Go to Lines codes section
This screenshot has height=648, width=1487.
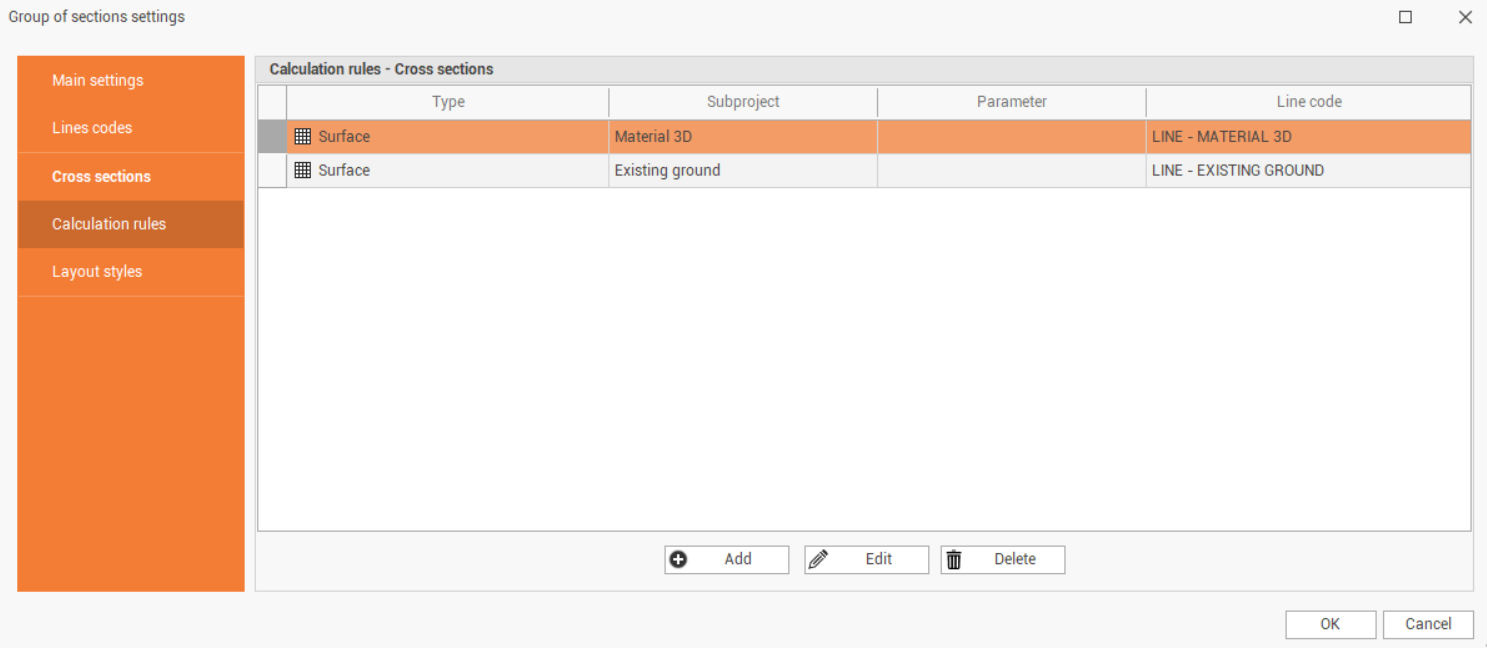92,128
